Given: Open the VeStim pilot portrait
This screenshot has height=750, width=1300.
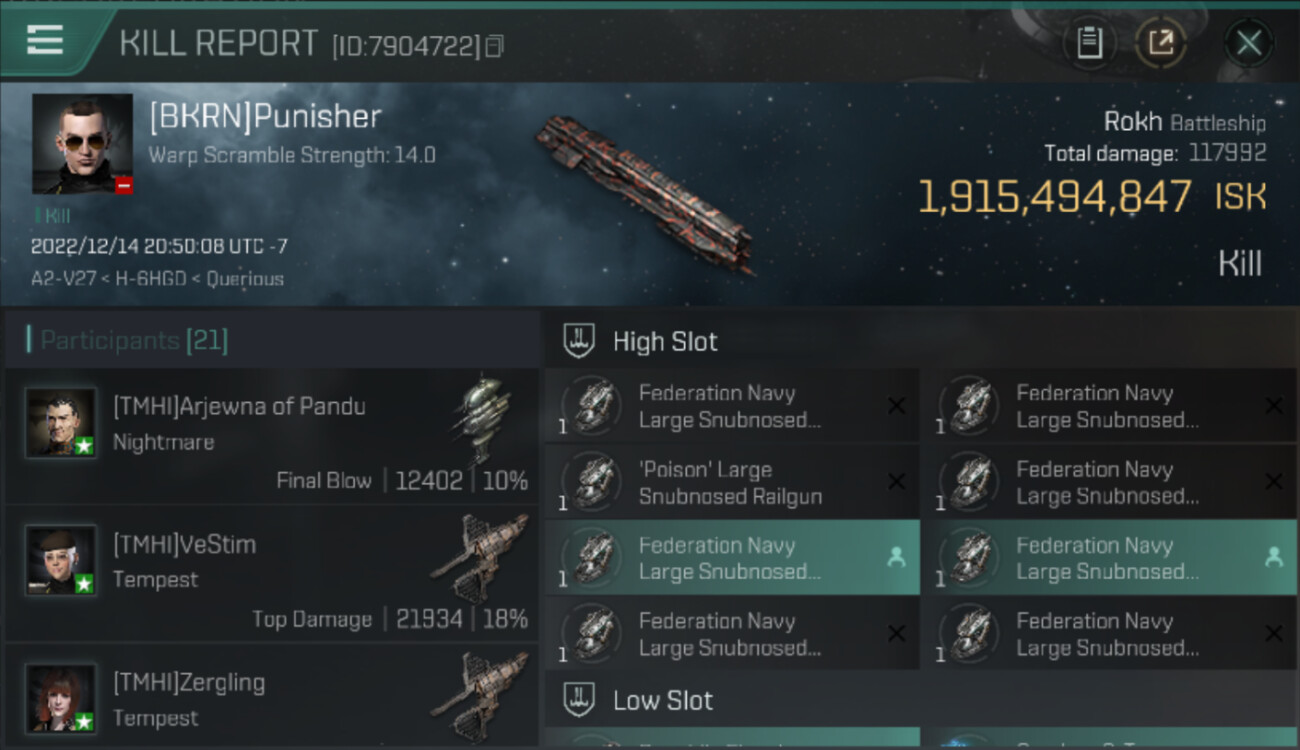Looking at the screenshot, I should 61,560.
